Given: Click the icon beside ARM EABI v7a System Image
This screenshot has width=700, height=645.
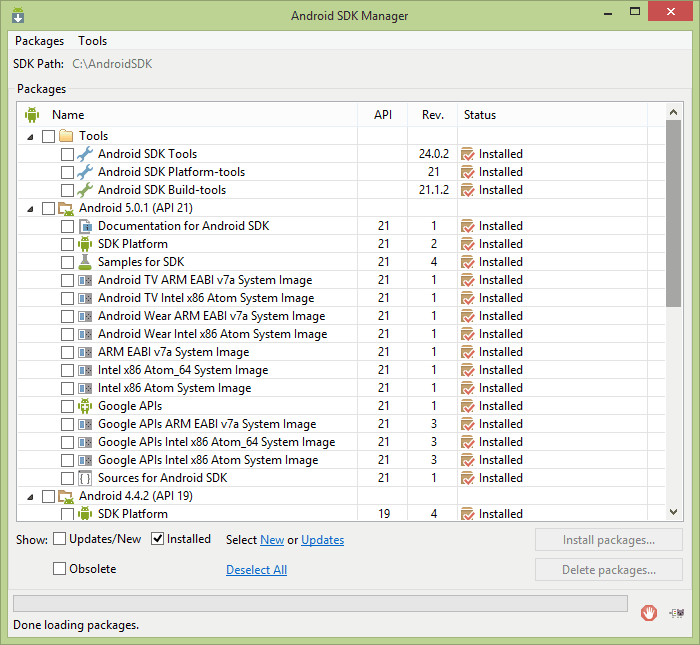Looking at the screenshot, I should point(85,352).
